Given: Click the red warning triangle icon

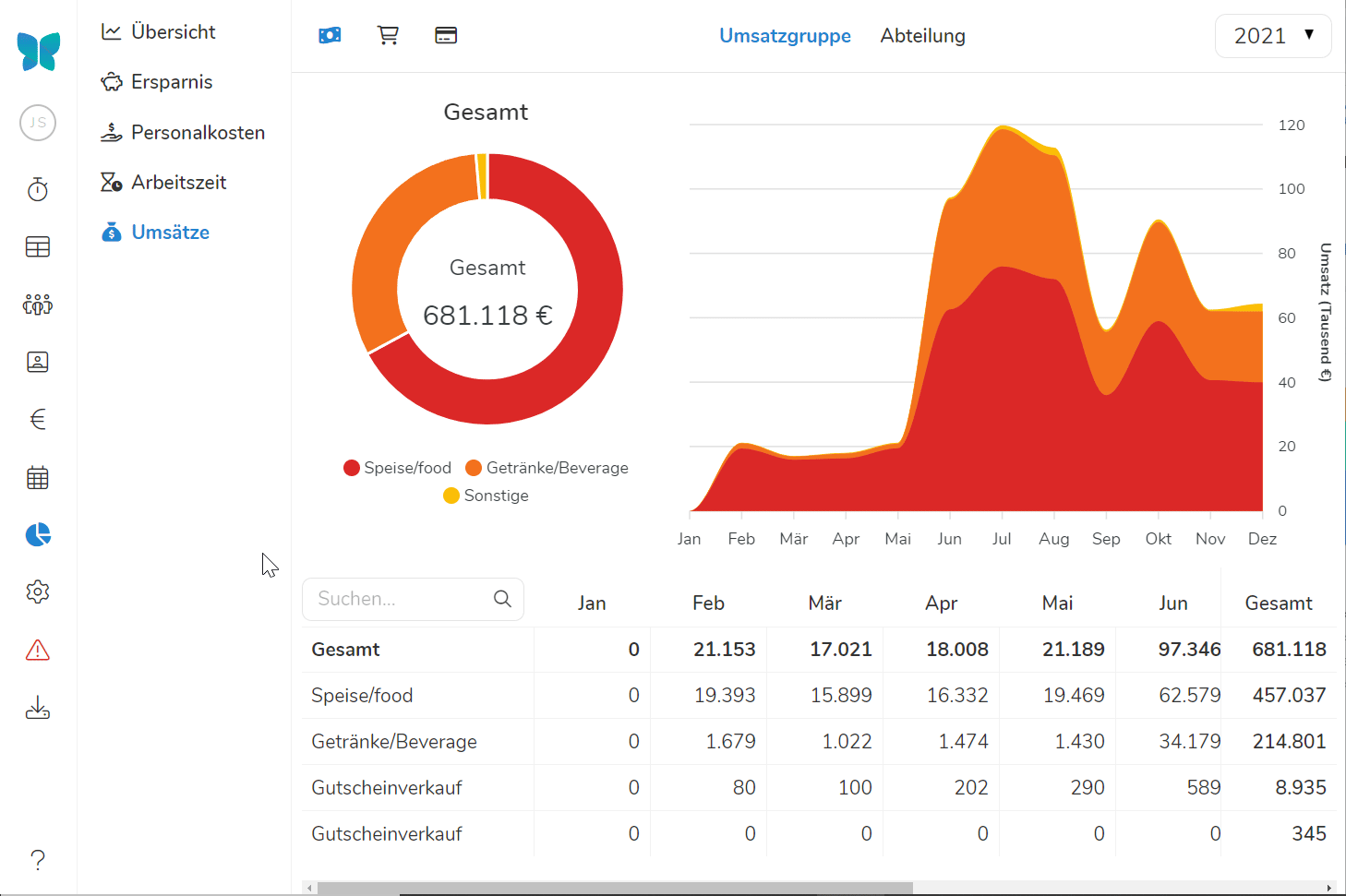Looking at the screenshot, I should [x=38, y=651].
